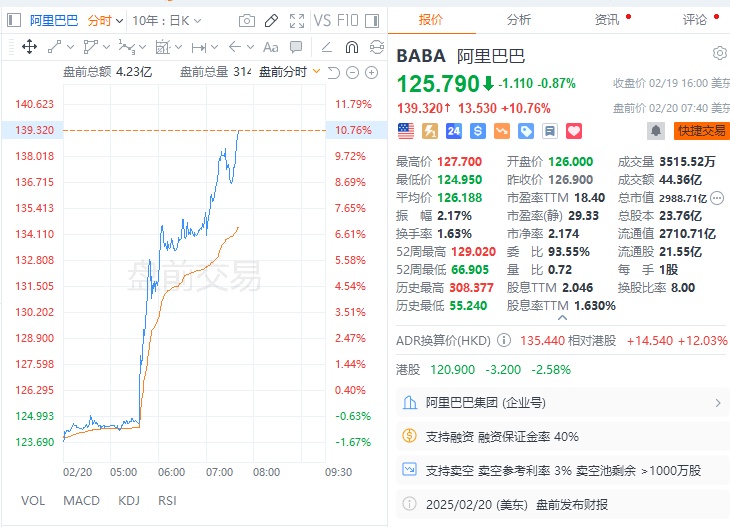Click the price alert bell icon
Screen dimensions: 730x527
[x=656, y=130]
